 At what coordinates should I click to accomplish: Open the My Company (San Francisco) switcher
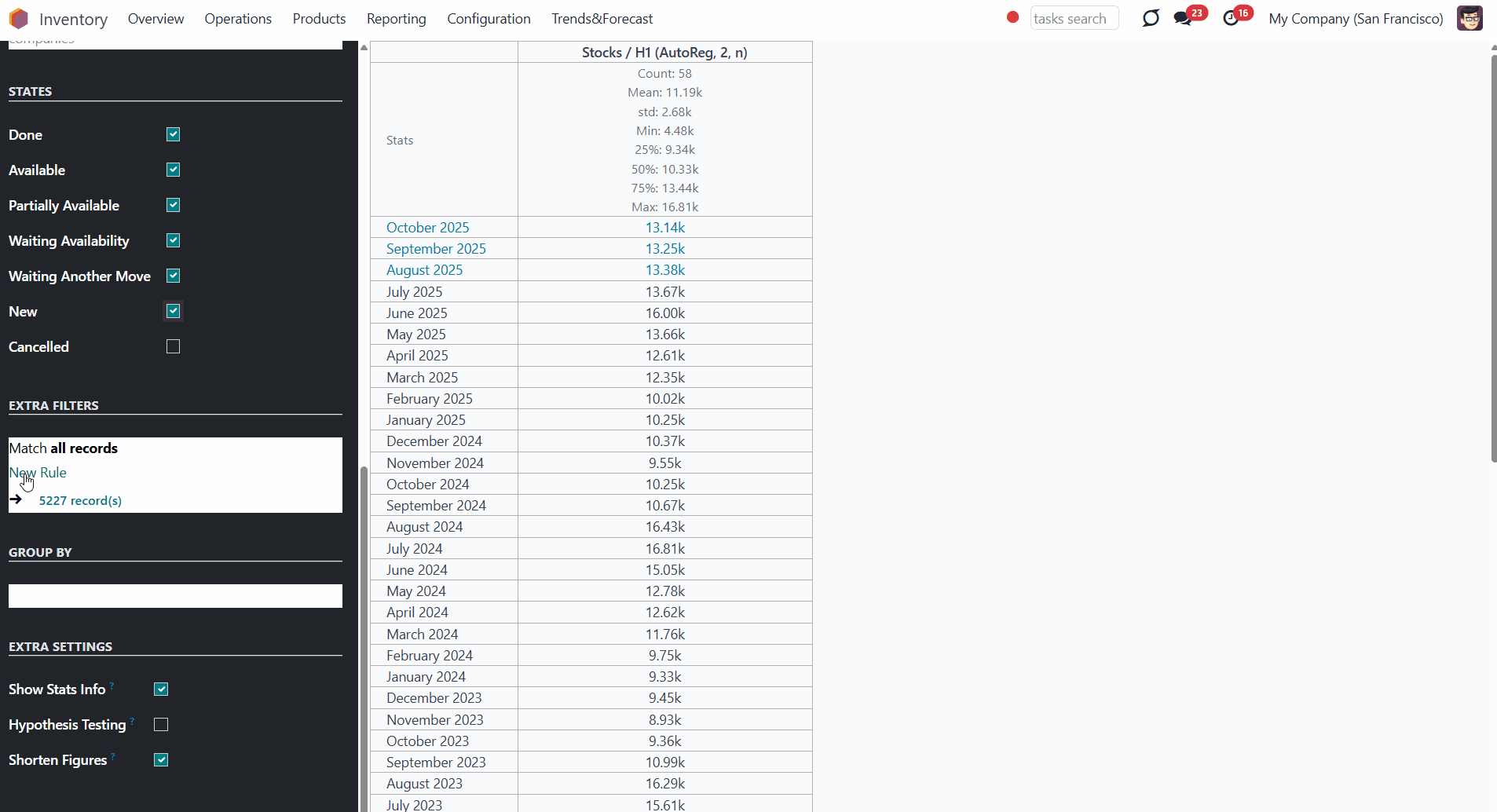(1356, 18)
